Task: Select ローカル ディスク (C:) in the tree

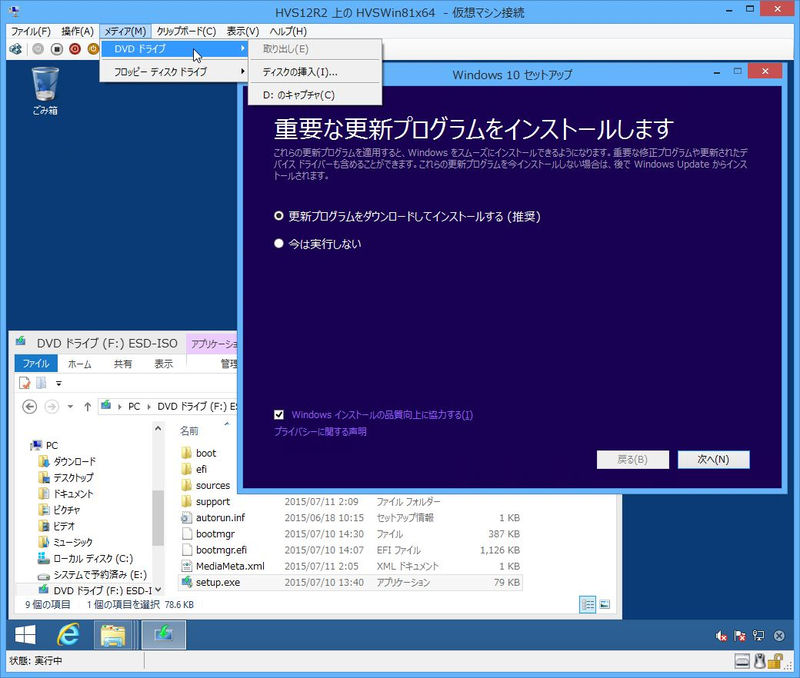Action: [93, 559]
